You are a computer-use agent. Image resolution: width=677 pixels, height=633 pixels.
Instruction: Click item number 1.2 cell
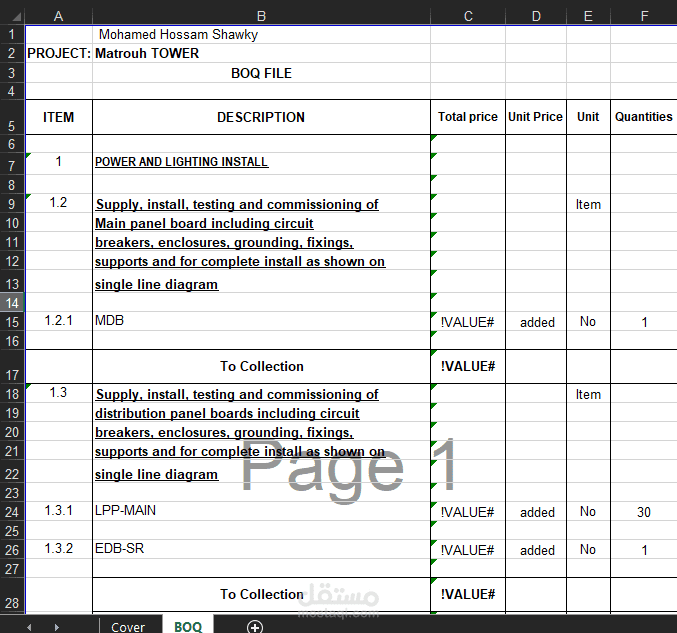tap(59, 203)
